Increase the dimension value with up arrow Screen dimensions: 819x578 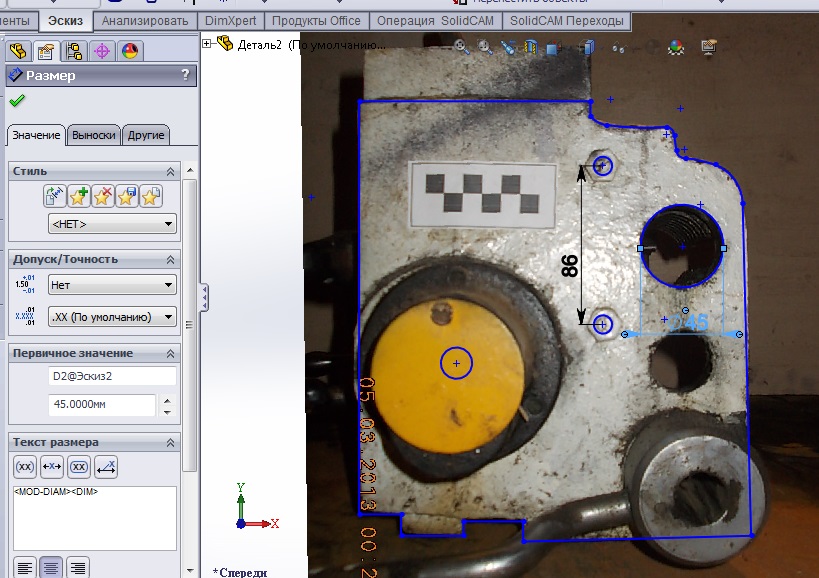167,400
